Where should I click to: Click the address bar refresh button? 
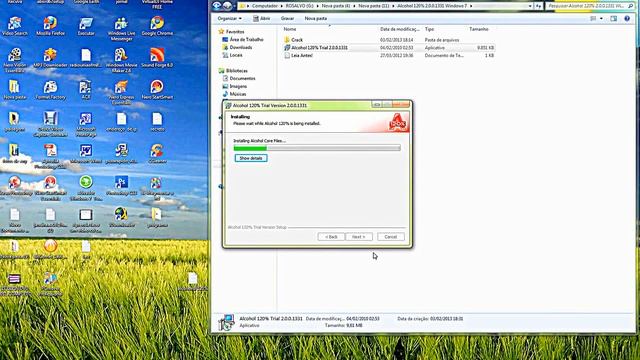point(539,6)
